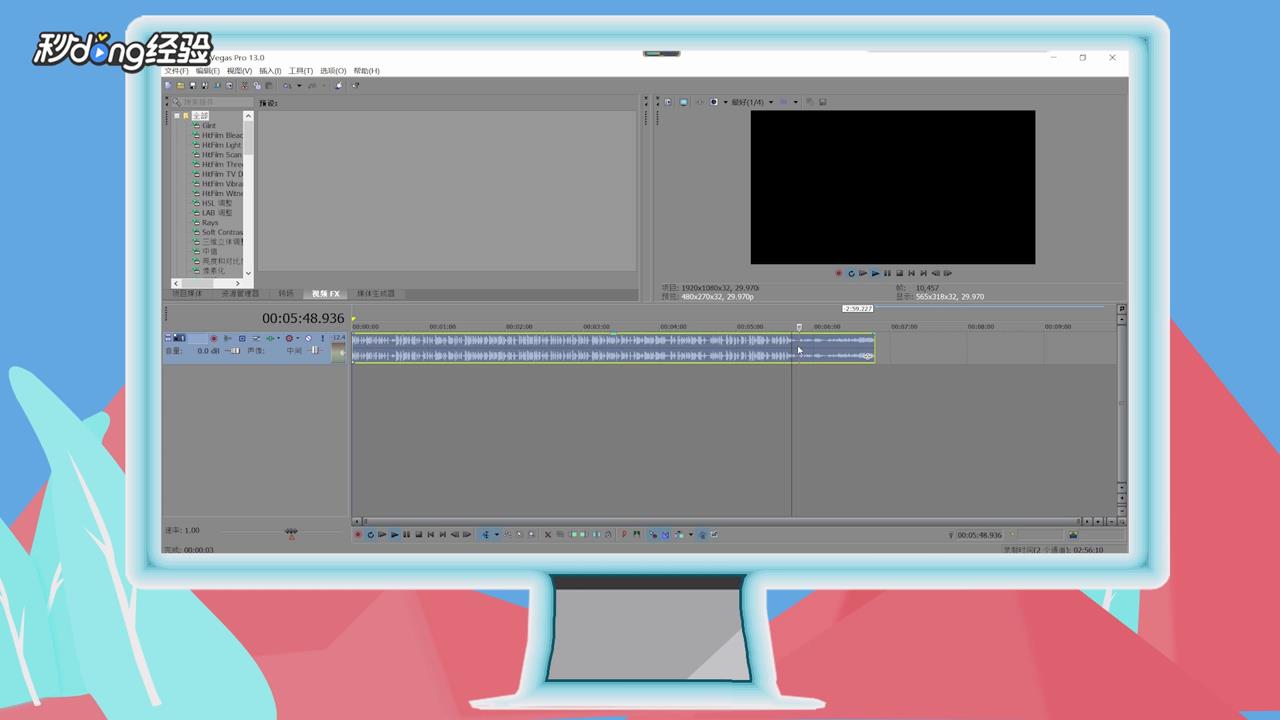Select the HSL 调整 effect
Screen dimensions: 1280x720
[x=217, y=203]
